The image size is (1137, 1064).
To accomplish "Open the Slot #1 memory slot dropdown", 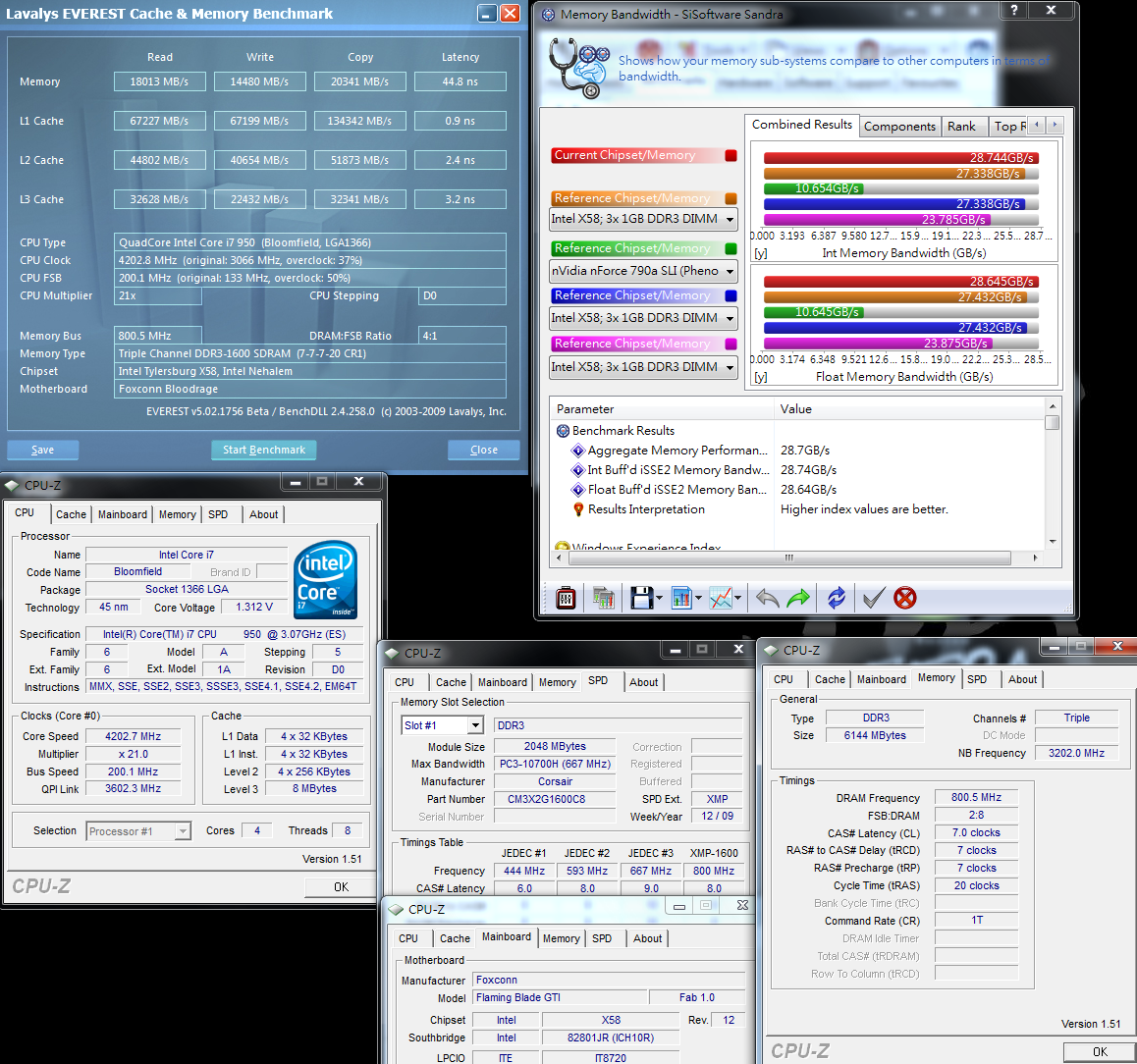I will (x=442, y=725).
